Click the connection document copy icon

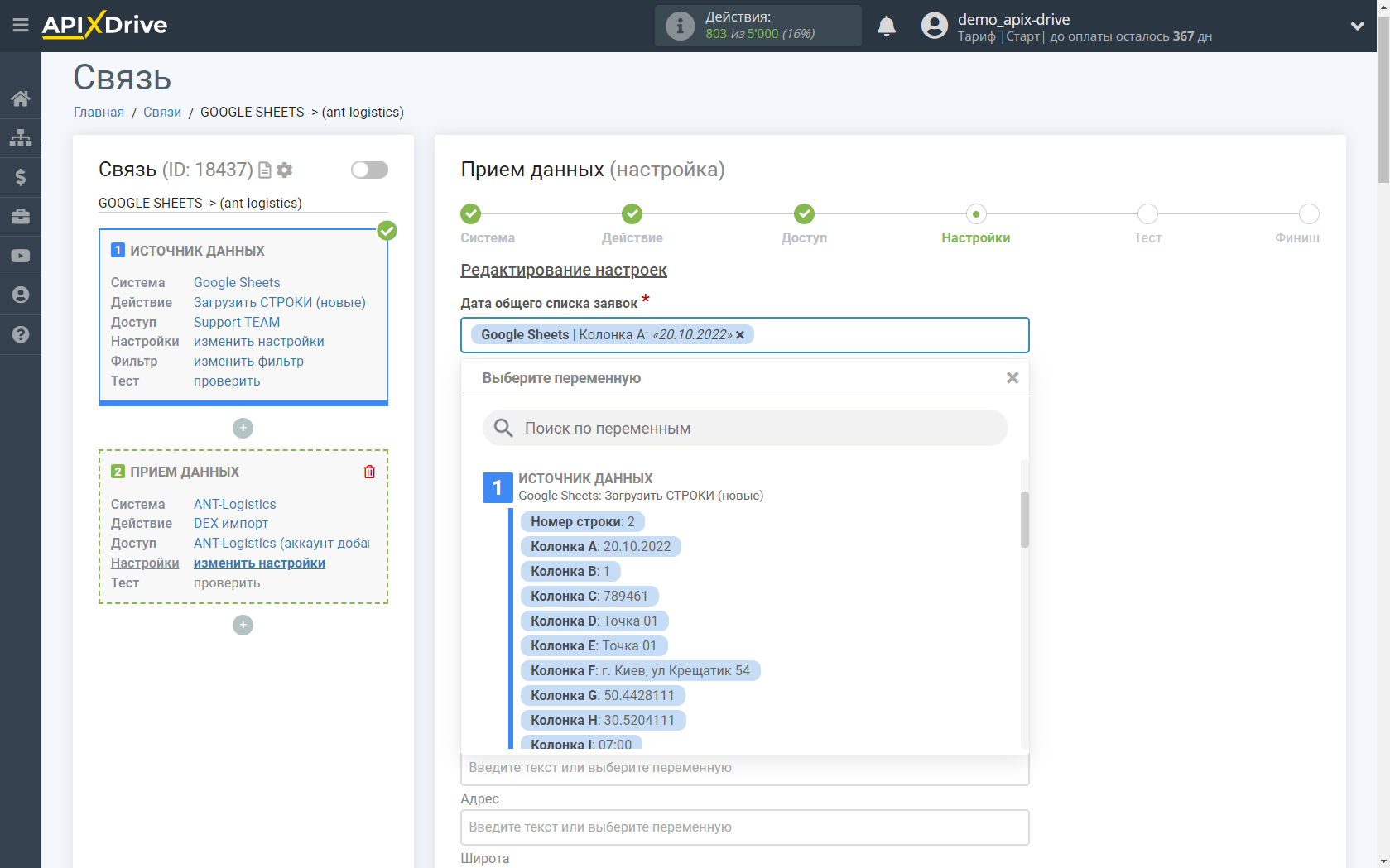pos(265,170)
